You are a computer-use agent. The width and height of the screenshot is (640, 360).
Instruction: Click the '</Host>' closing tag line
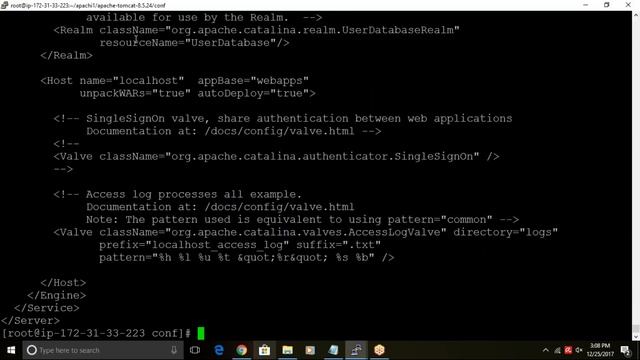(x=63, y=283)
